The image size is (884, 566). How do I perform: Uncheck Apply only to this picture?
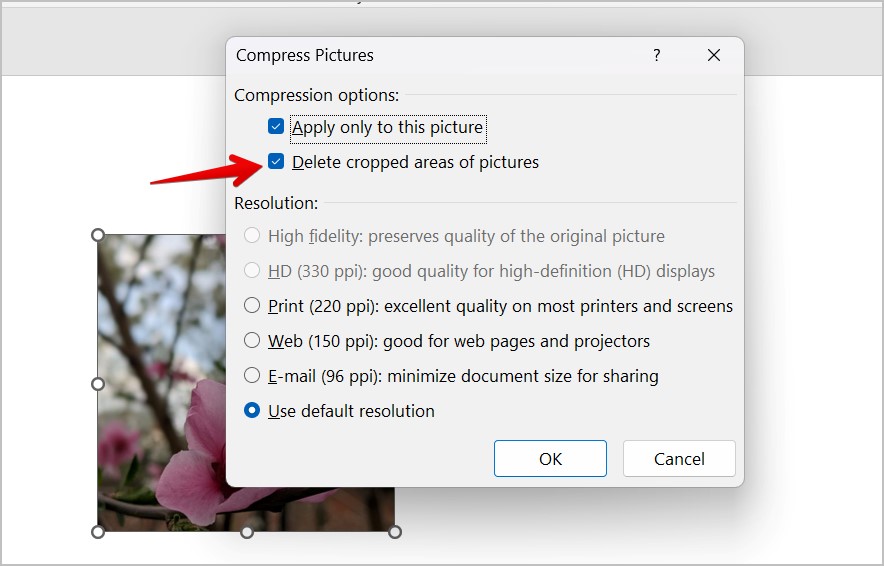[x=276, y=126]
